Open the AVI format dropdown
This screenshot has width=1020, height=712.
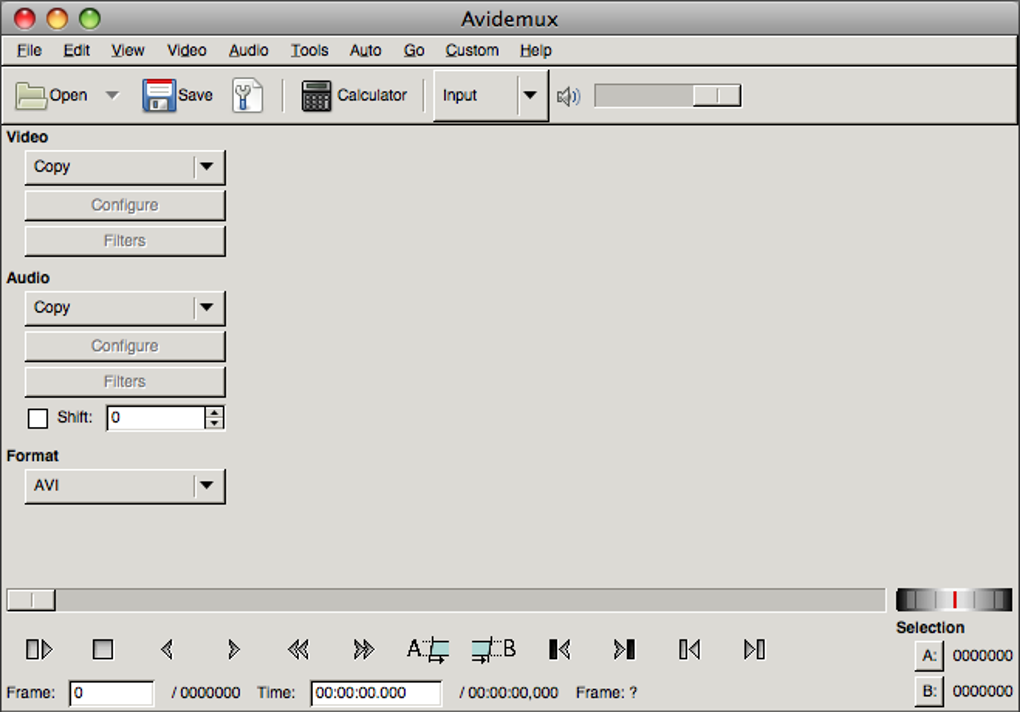click(x=125, y=486)
